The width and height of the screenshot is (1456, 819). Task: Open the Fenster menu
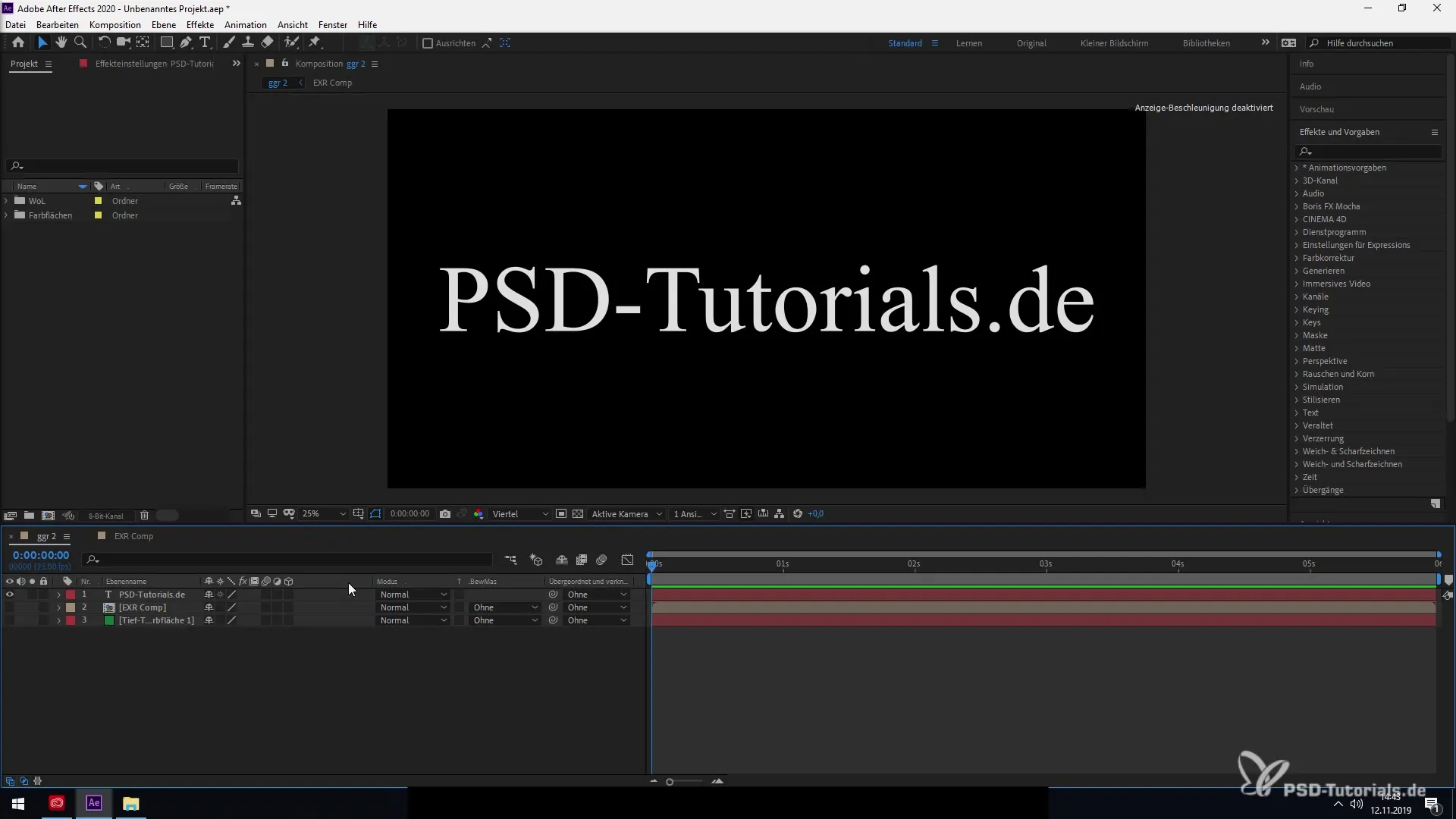click(x=332, y=24)
